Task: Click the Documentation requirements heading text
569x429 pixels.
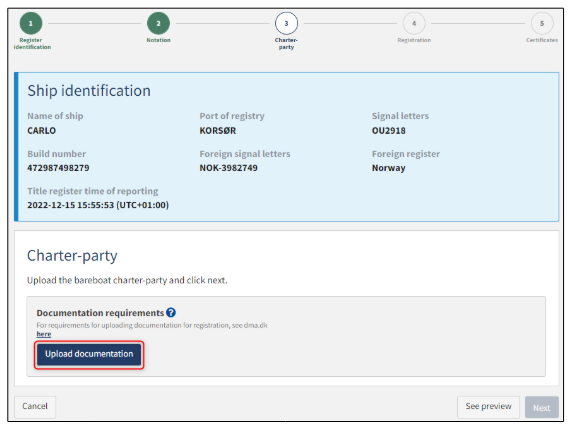Action: (x=100, y=313)
